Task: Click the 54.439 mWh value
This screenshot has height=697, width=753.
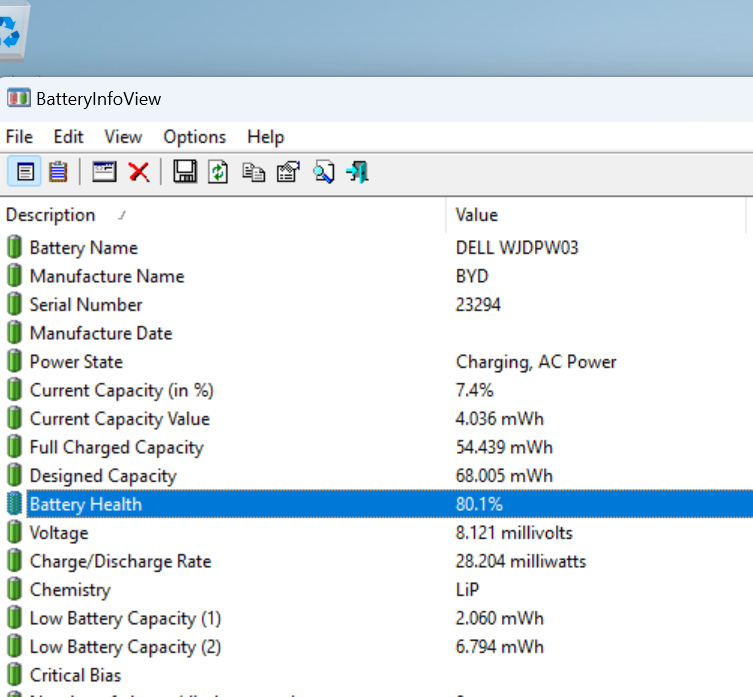Action: coord(504,447)
